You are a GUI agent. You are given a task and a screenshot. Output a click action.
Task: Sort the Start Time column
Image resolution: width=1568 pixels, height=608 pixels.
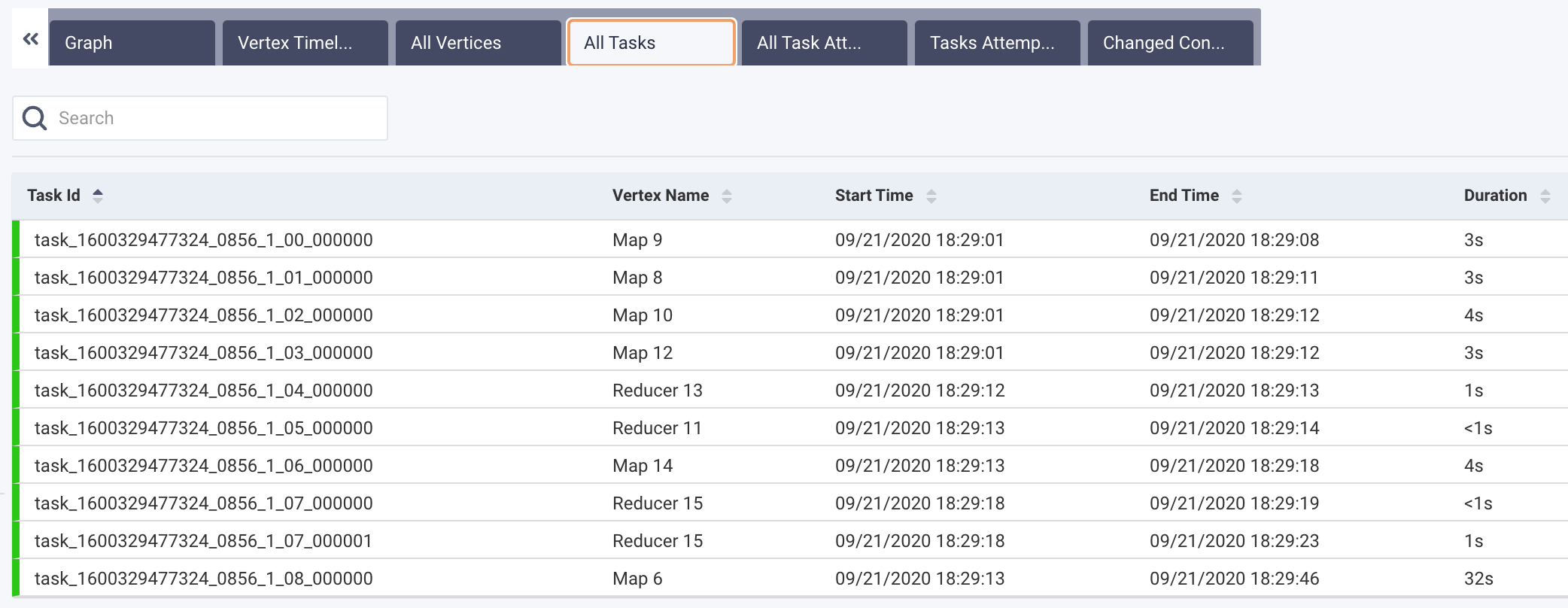pyautogui.click(x=931, y=196)
